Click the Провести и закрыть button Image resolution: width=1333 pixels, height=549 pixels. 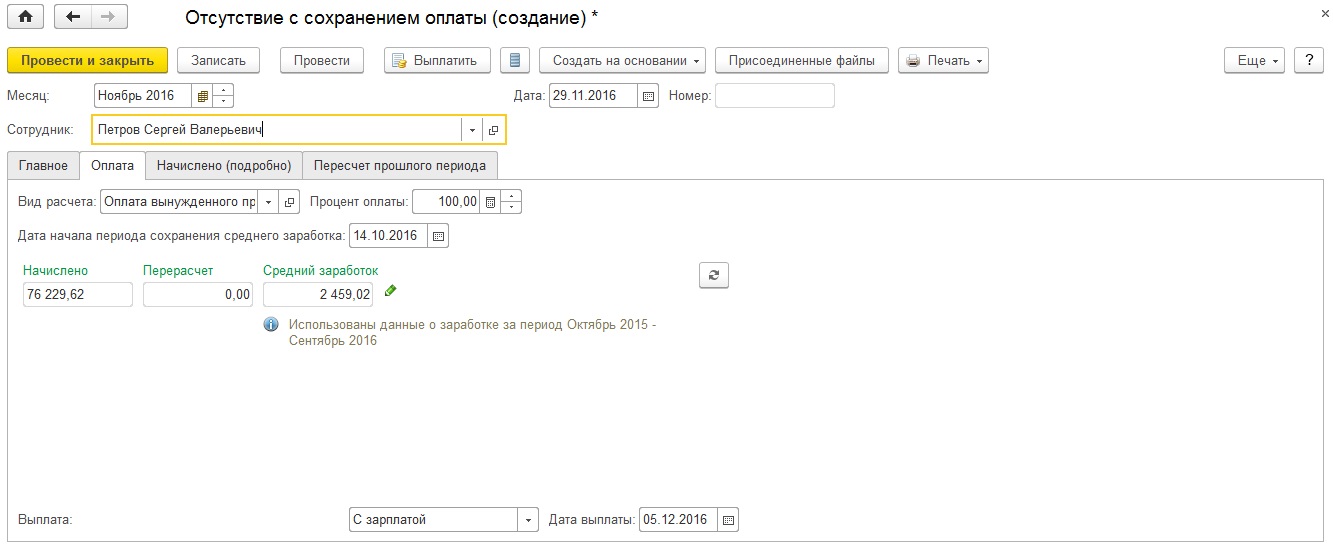click(88, 61)
